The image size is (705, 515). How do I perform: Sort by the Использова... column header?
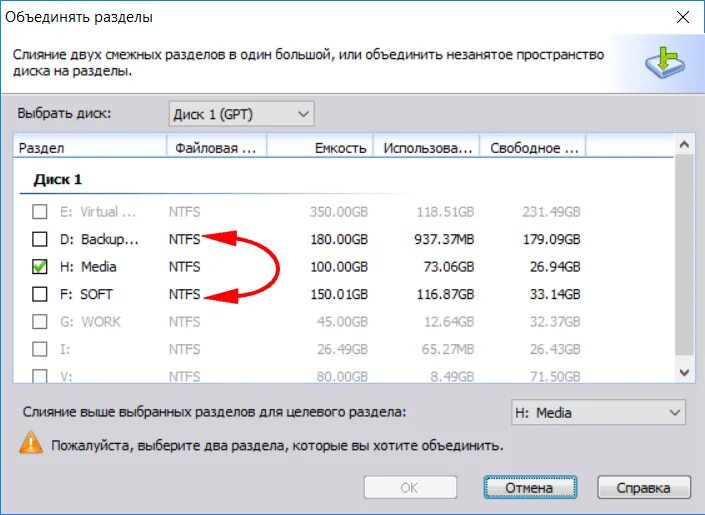click(x=427, y=148)
